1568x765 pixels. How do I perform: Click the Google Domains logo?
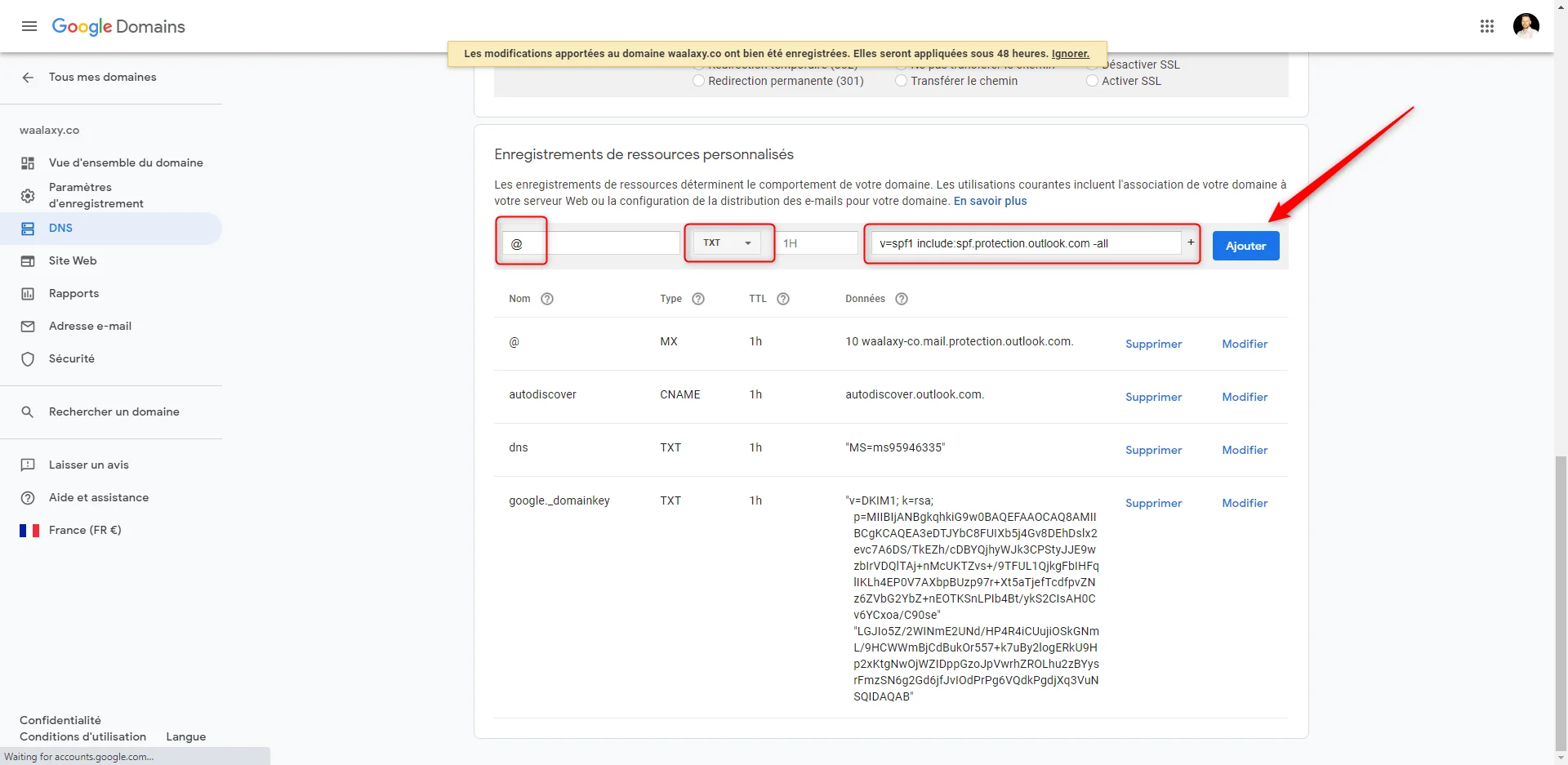[118, 26]
